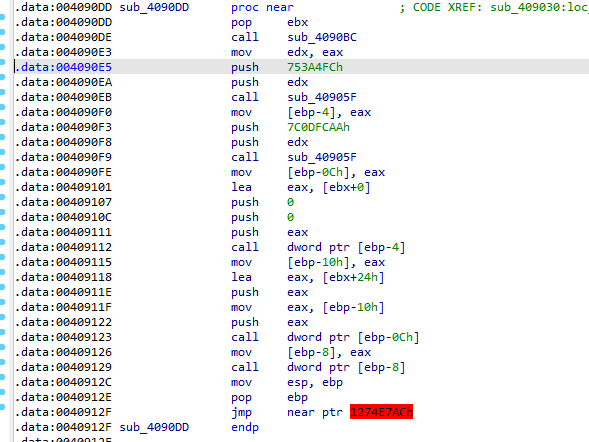Click the pop ebp operand
Screen dimensions: 589x442
click(298, 397)
